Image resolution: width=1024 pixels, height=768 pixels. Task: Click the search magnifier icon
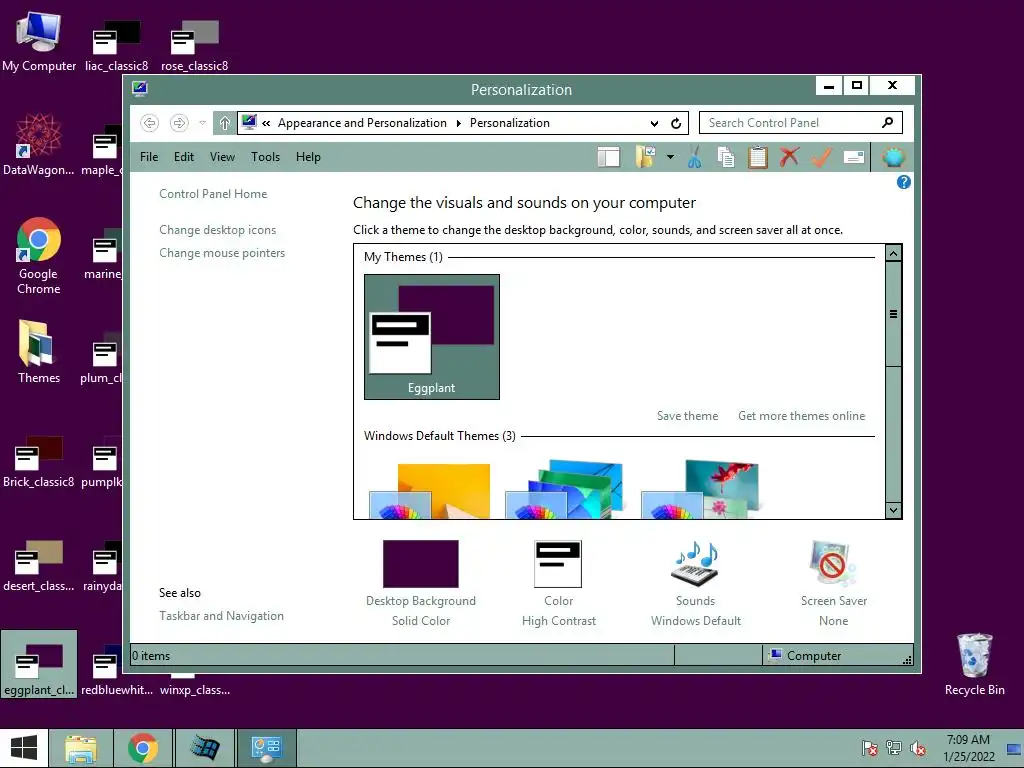pyautogui.click(x=888, y=123)
